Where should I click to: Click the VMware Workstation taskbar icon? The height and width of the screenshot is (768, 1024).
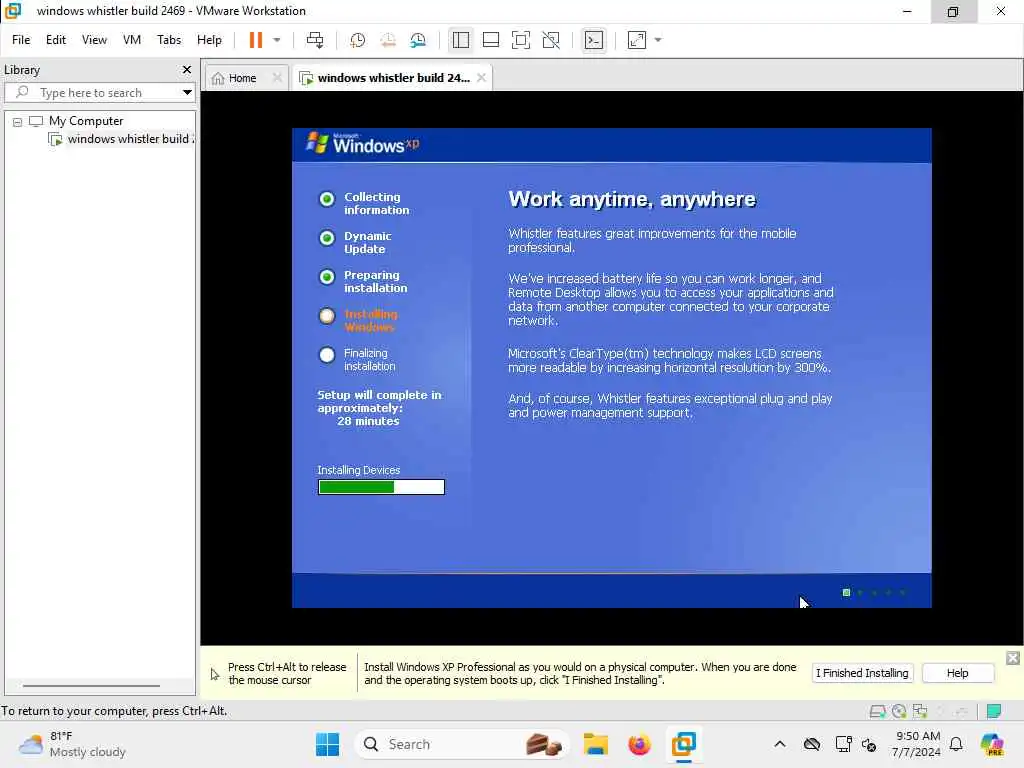(683, 744)
